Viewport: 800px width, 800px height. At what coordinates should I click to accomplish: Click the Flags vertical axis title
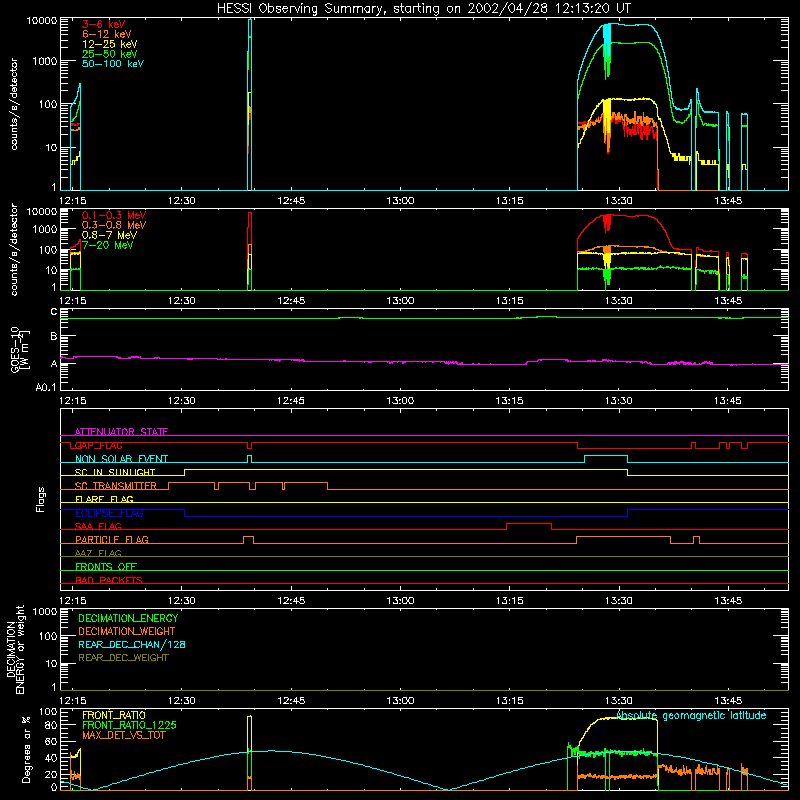coord(41,499)
